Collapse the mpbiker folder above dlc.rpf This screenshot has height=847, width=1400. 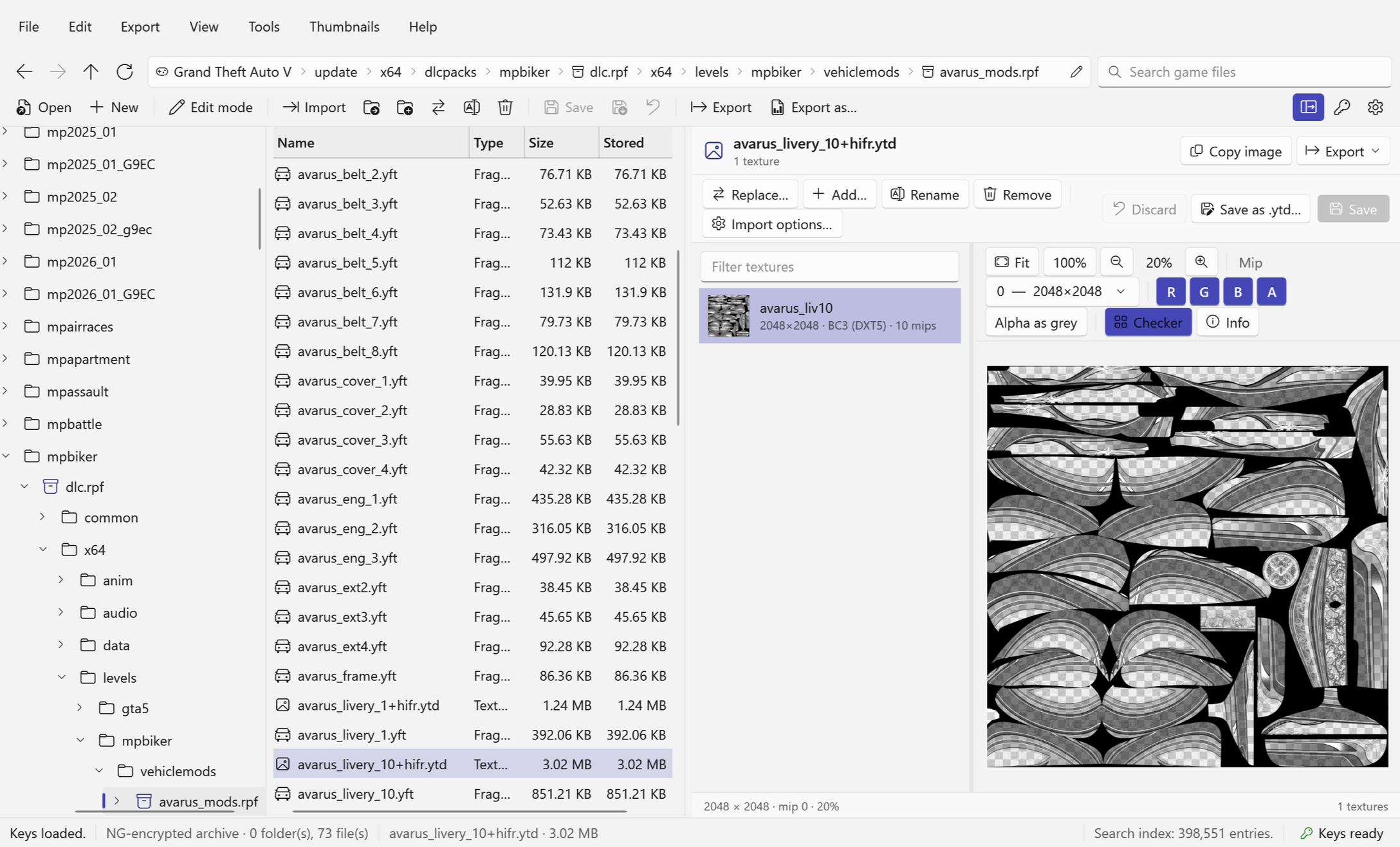pos(6,456)
